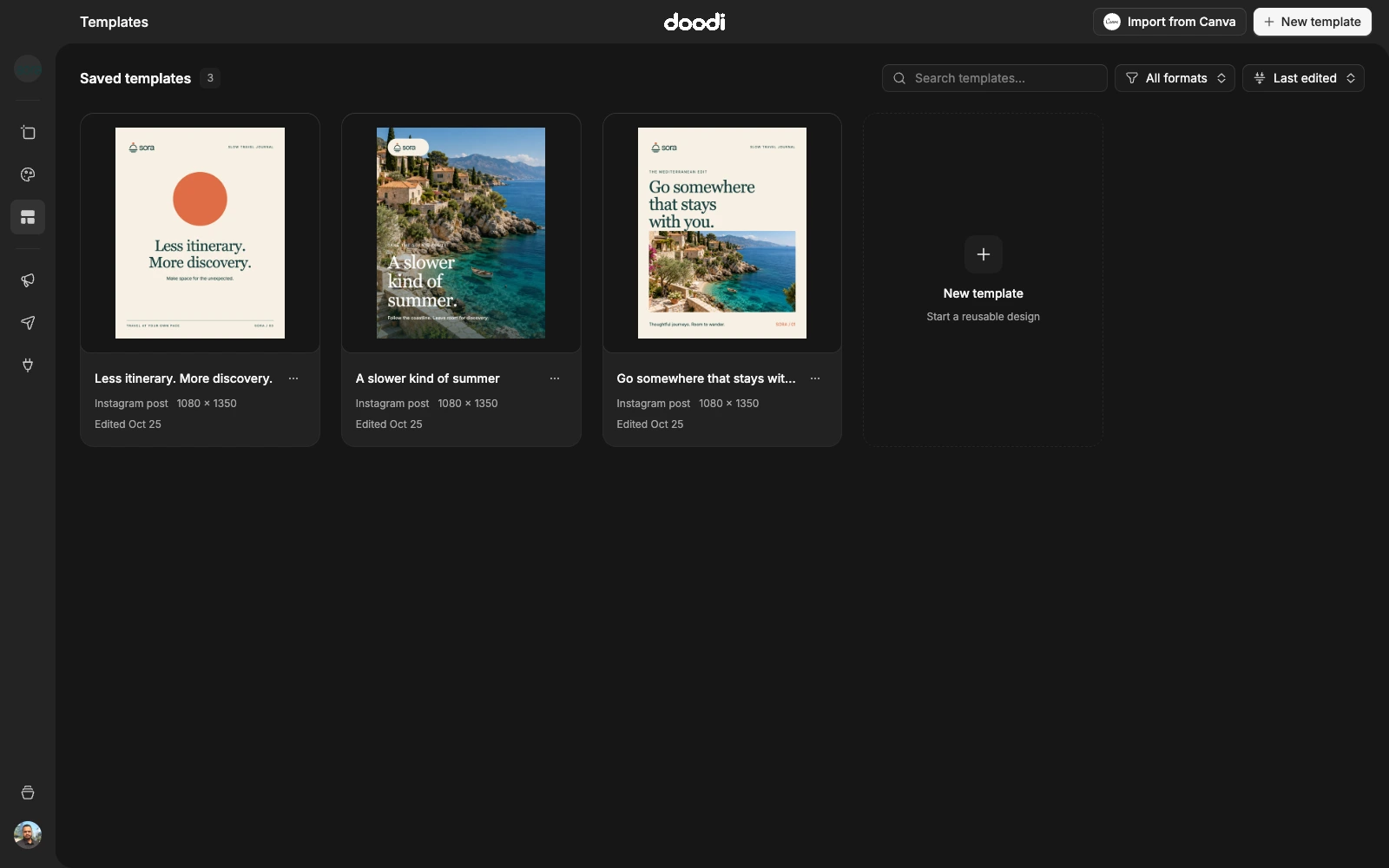Open the workspace avatar at sidebar top
This screenshot has height=868, width=1389.
(x=28, y=68)
